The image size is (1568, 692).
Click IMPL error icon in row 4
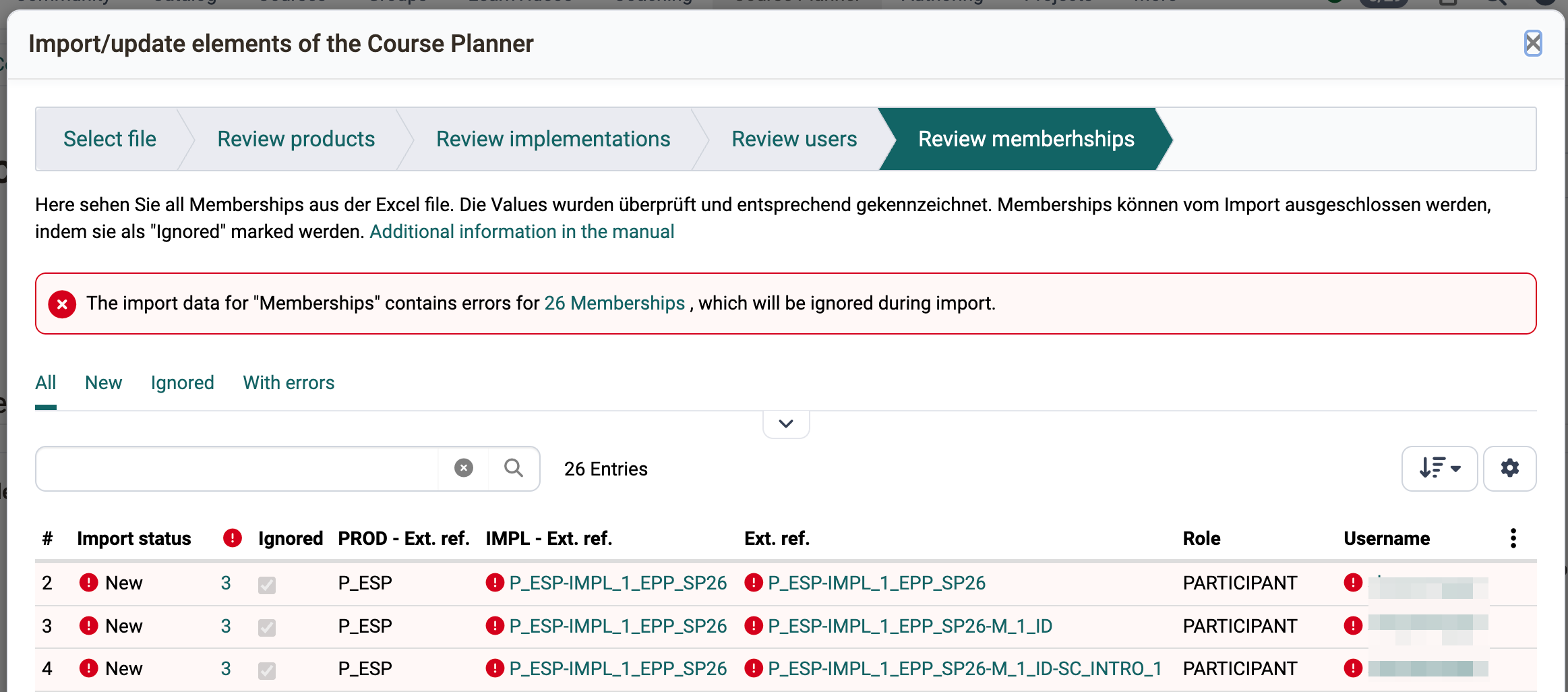[x=495, y=668]
